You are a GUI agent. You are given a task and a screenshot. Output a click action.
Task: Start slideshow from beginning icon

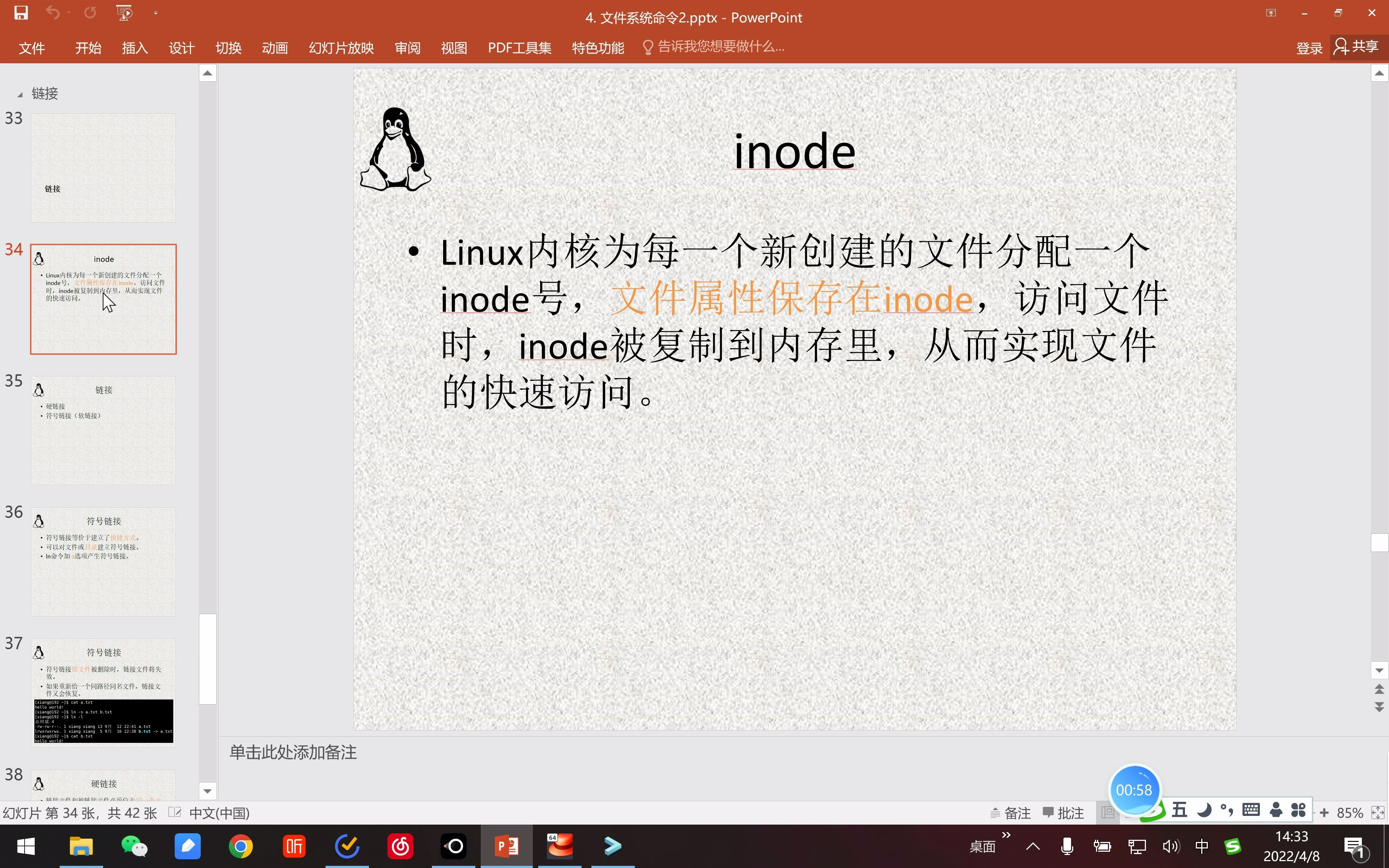(124, 13)
